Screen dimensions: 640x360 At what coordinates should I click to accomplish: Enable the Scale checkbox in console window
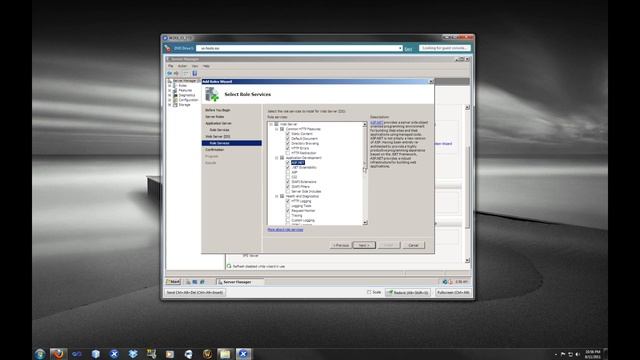tap(369, 292)
